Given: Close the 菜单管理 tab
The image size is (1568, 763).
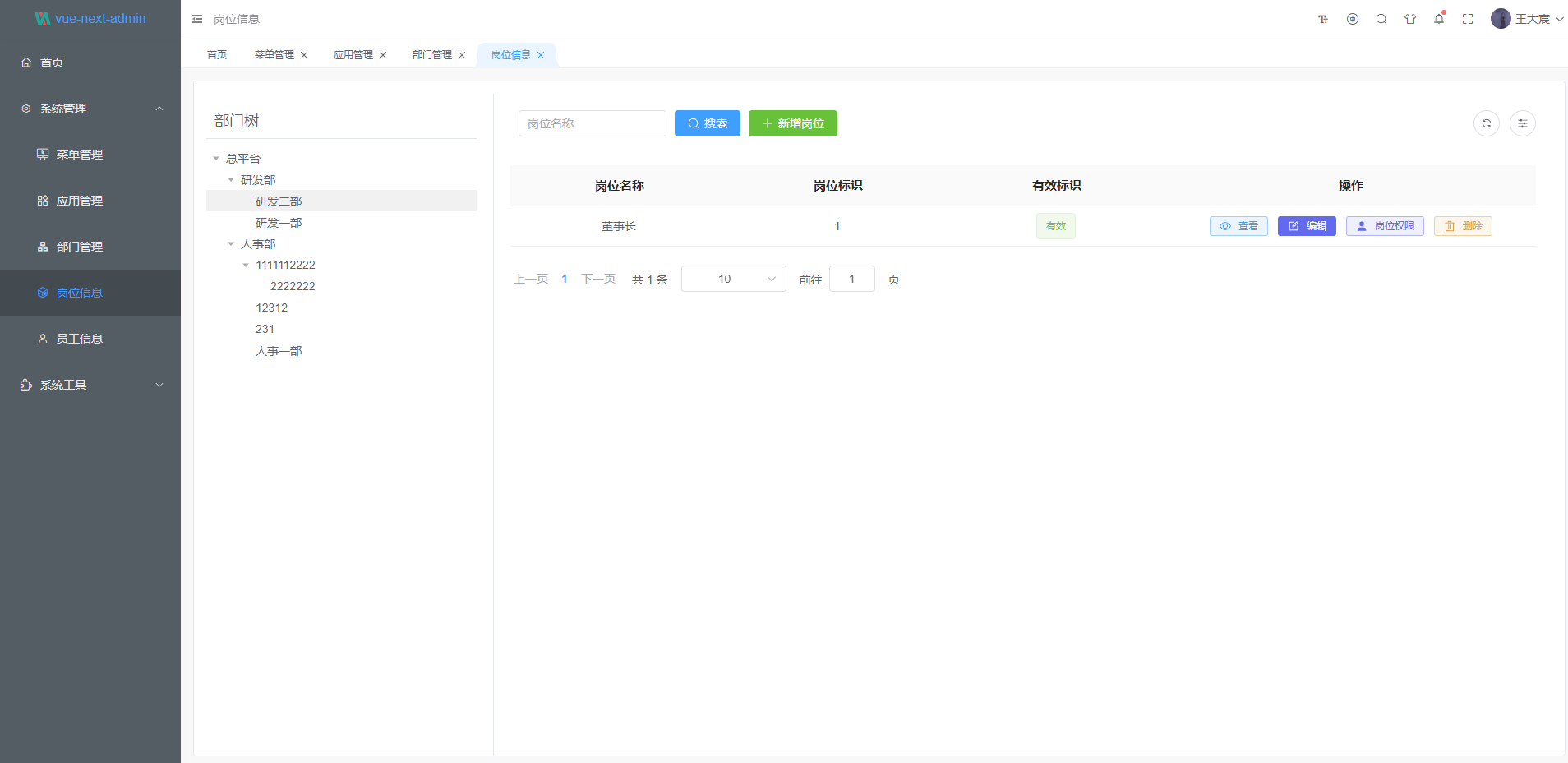Looking at the screenshot, I should (x=304, y=55).
